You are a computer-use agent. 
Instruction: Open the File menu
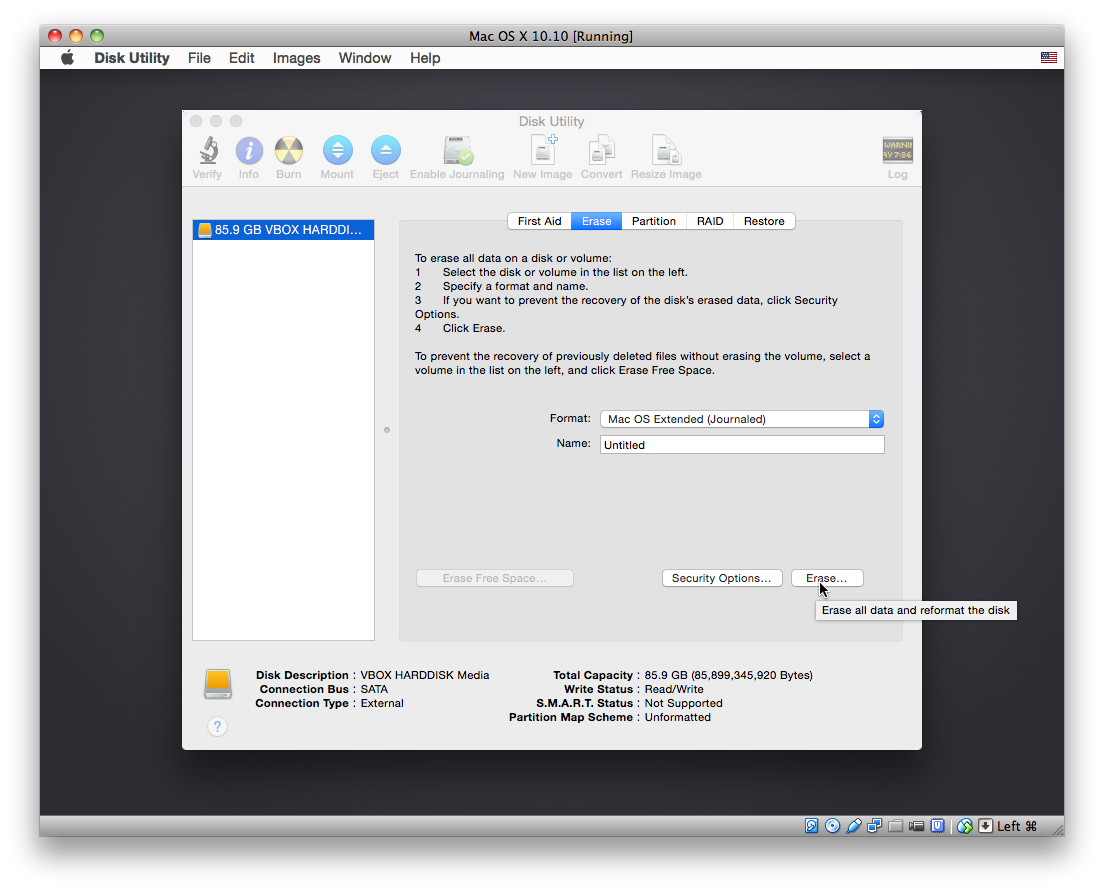[199, 58]
